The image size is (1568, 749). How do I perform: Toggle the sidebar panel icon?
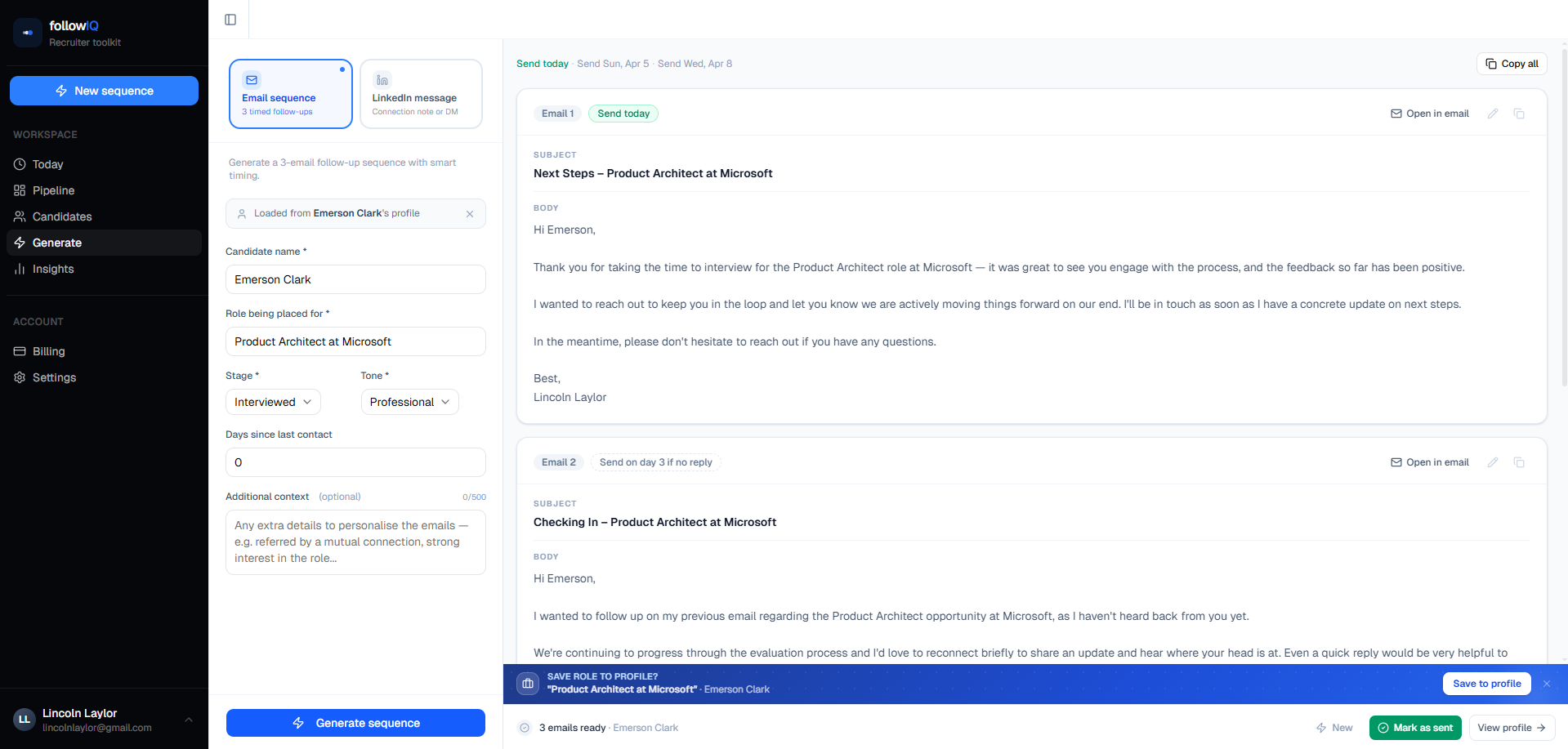230,20
